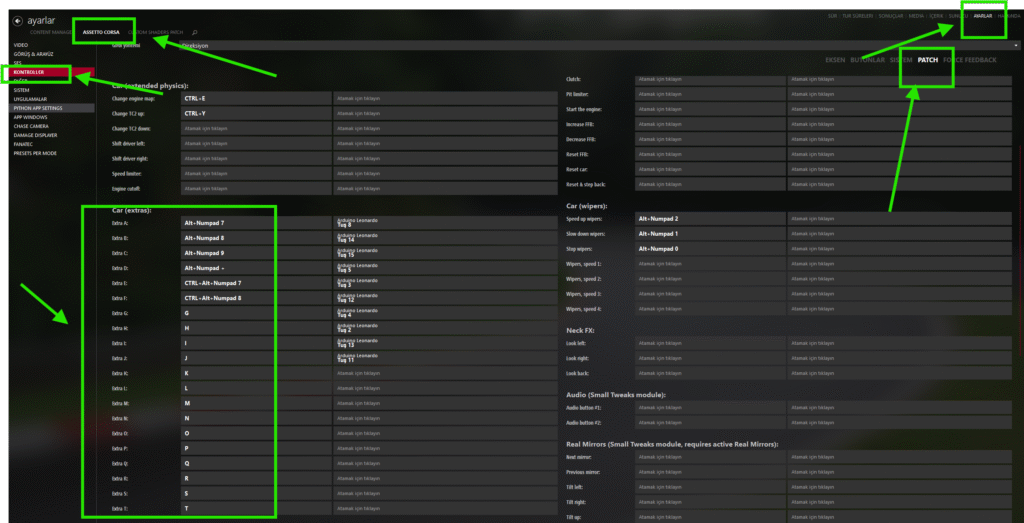Click the M key binding for Extra M
Image resolution: width=1024 pixels, height=523 pixels.
tap(256, 403)
